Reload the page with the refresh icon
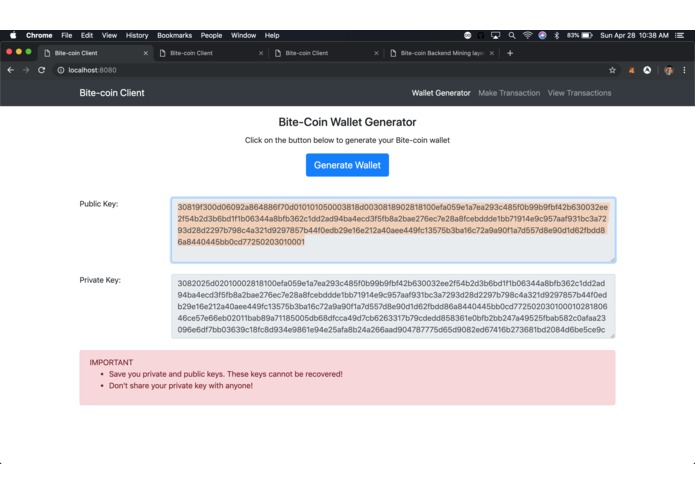 pos(41,70)
